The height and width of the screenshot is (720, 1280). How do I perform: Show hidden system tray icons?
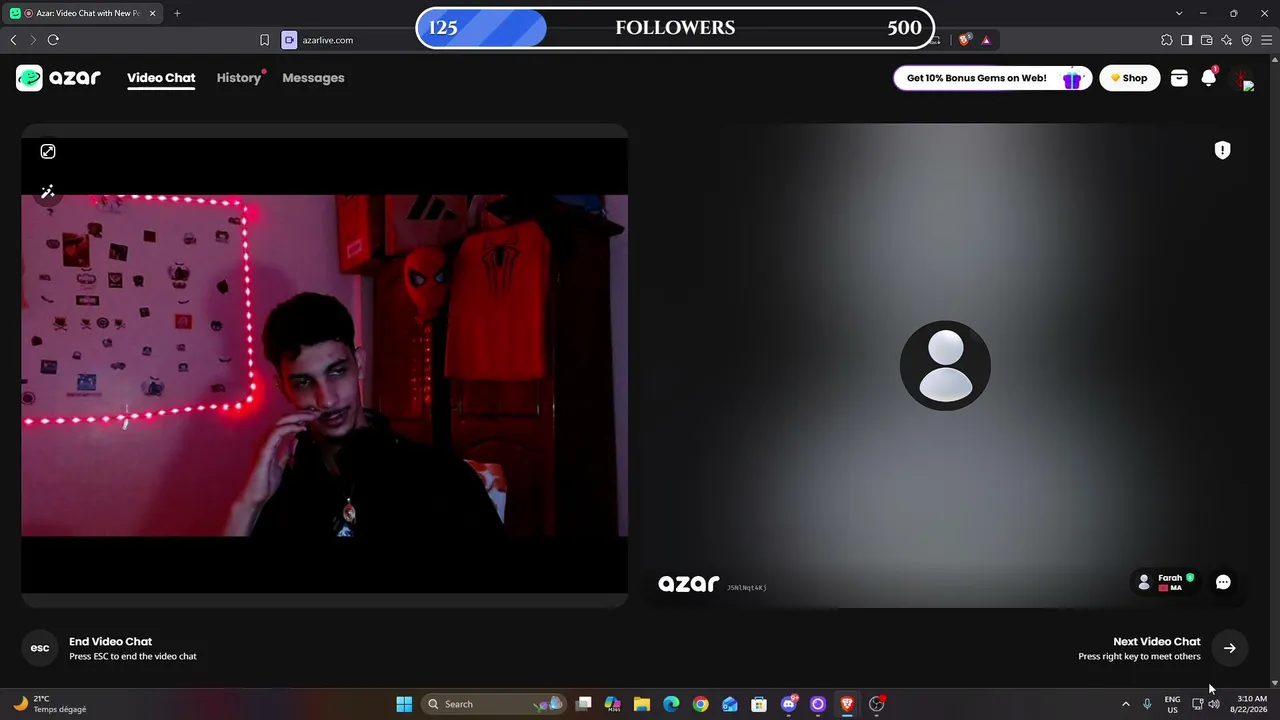coord(1126,704)
